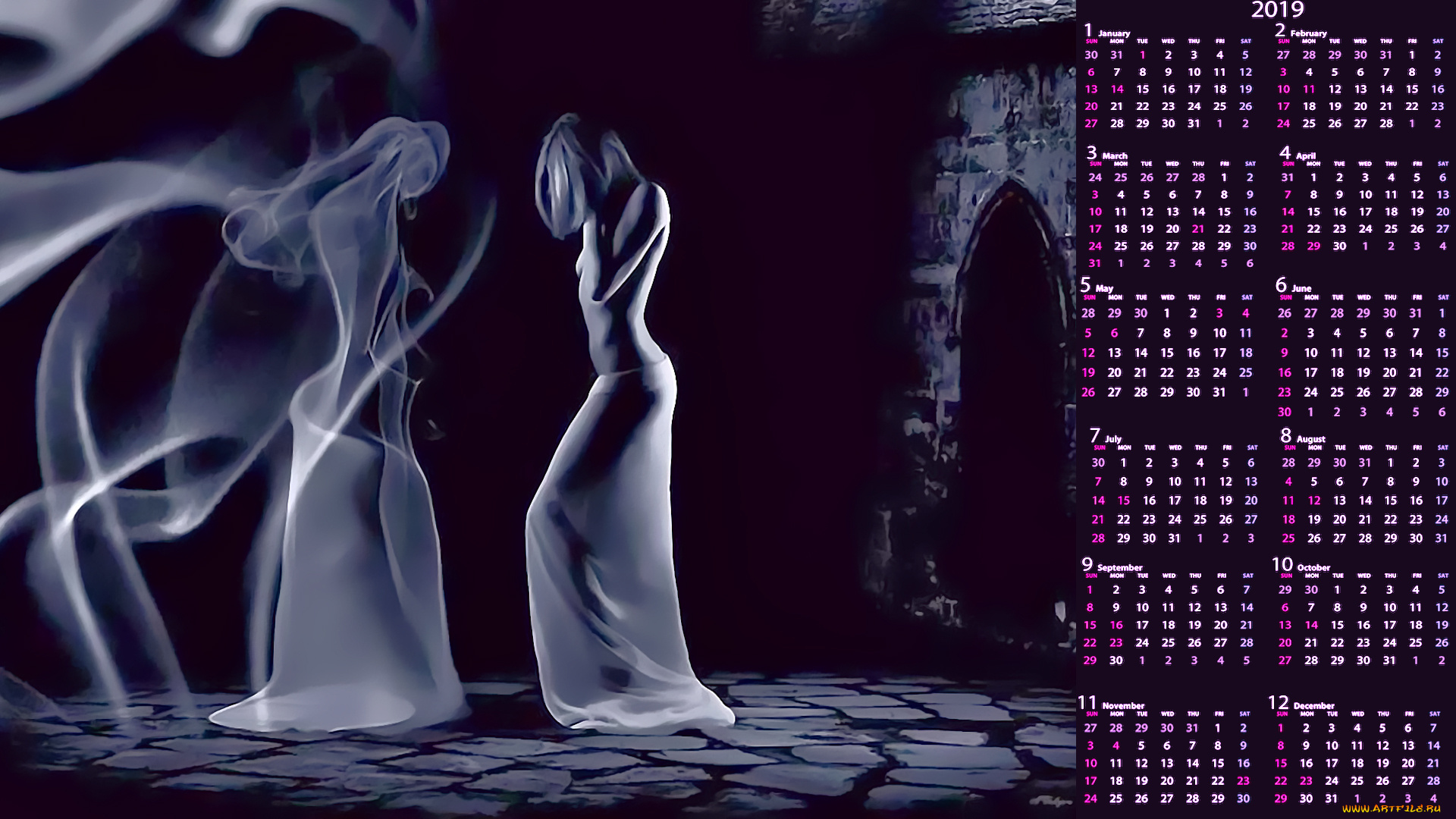
Task: Select January 1 in the calendar
Action: pyautogui.click(x=1143, y=55)
